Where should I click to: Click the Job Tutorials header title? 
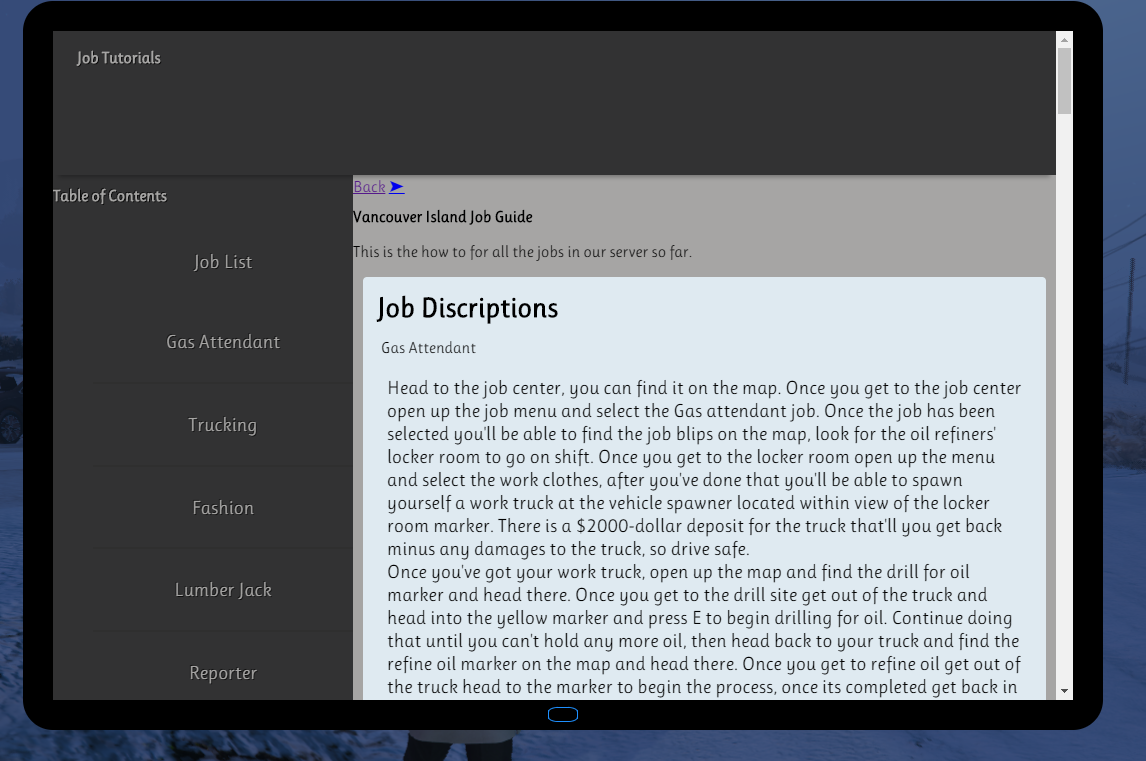118,58
